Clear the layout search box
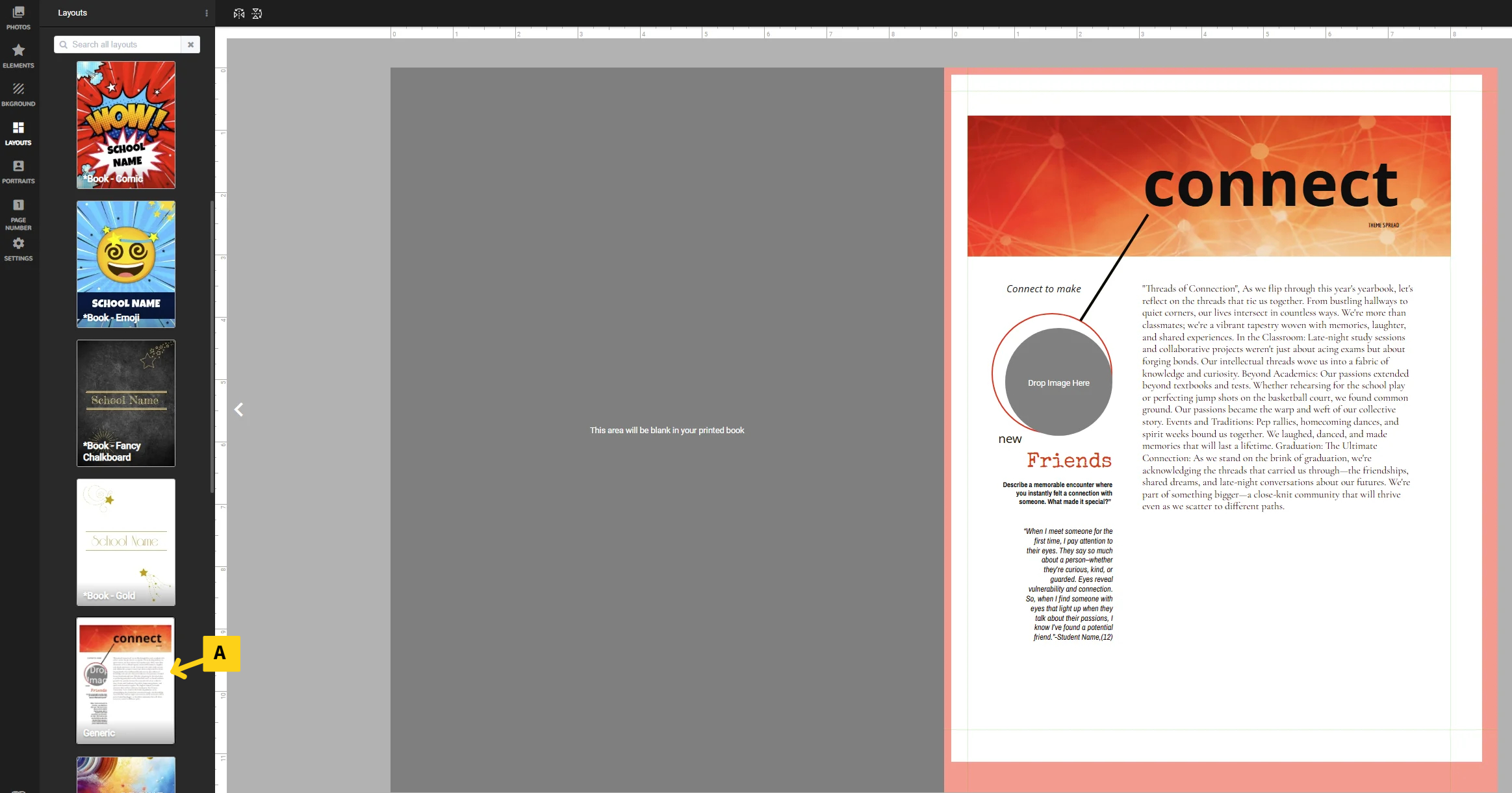1512x793 pixels. click(190, 44)
